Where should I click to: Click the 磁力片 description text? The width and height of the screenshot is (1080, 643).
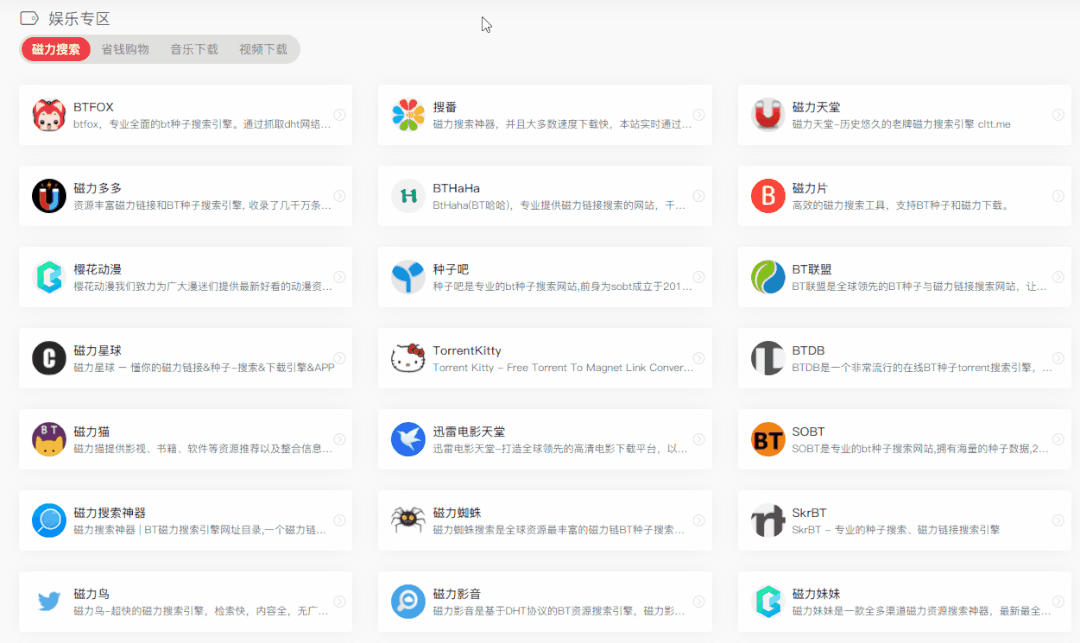(902, 205)
